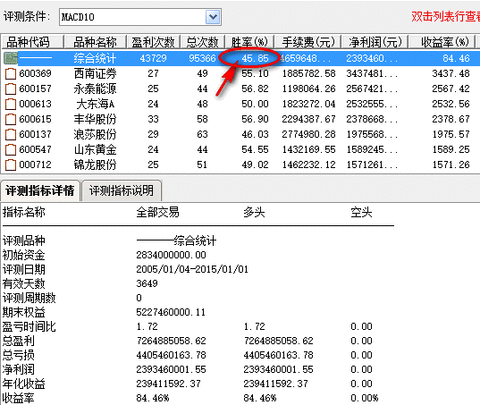Select the document icon for stock 000613
480x405 pixels.
[x=10, y=104]
